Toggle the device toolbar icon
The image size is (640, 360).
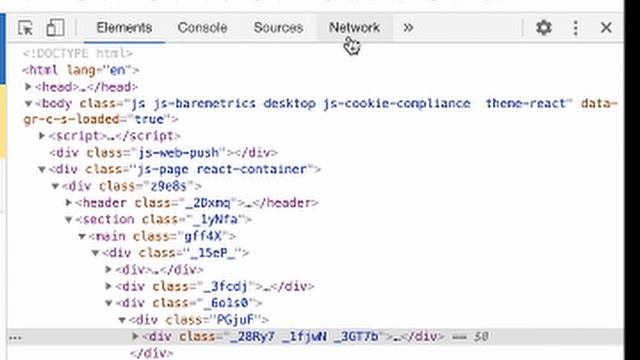[55, 28]
